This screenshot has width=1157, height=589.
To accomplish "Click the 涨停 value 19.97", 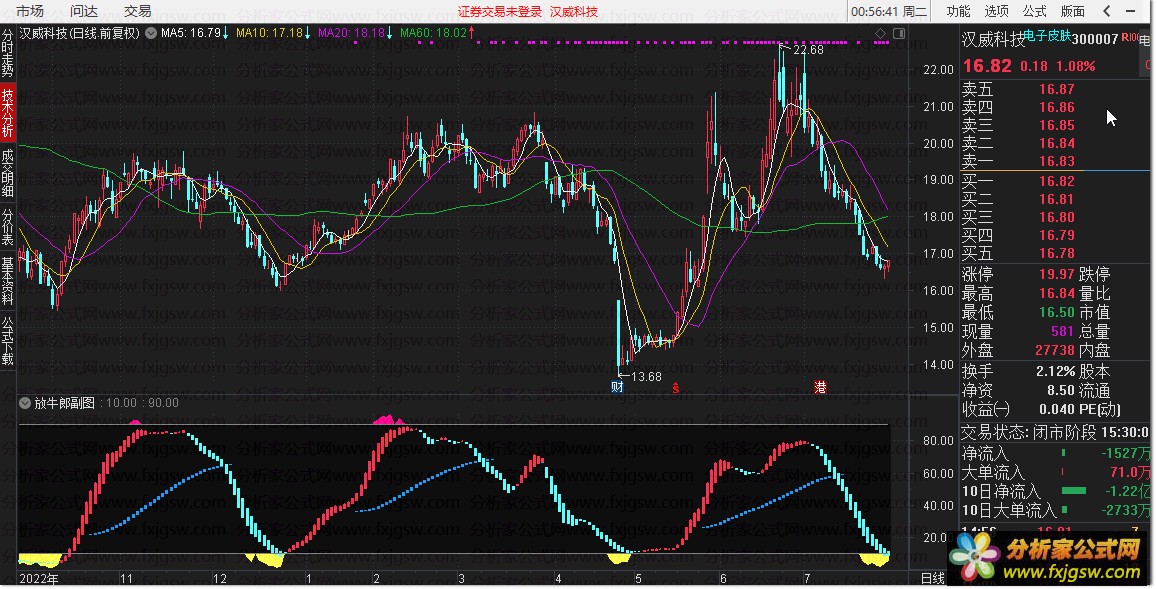I will coord(1057,275).
